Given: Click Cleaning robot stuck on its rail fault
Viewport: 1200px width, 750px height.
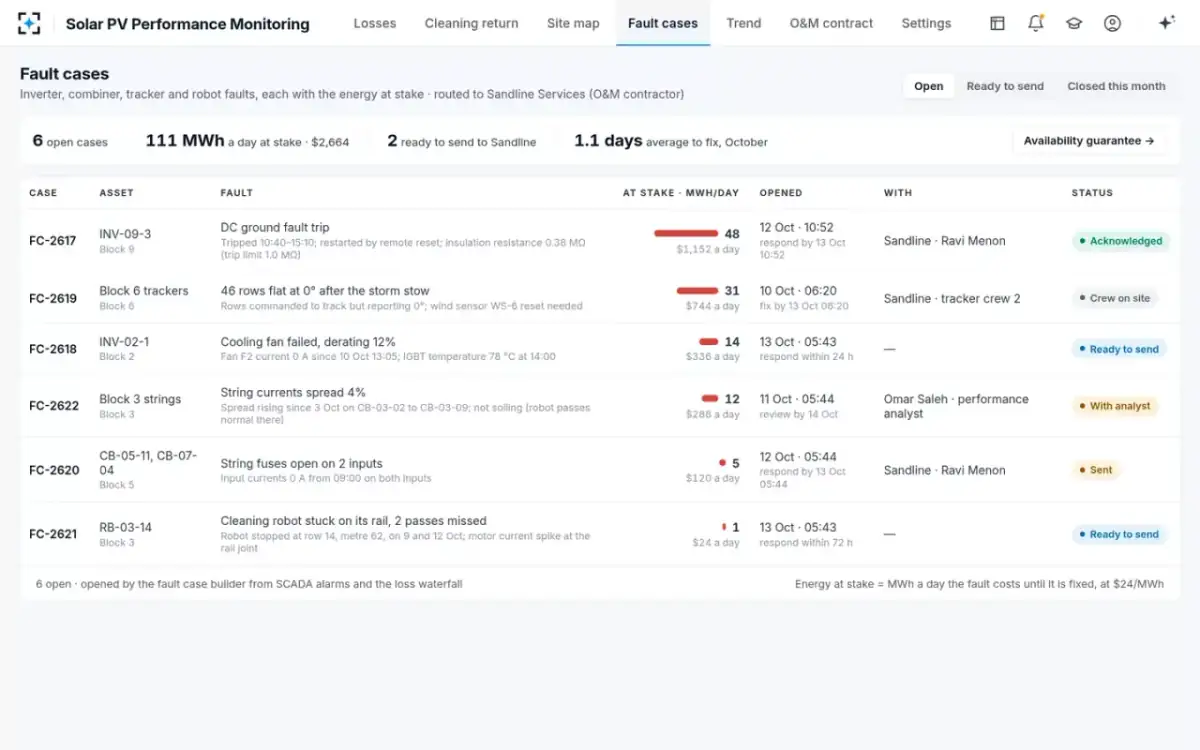Looking at the screenshot, I should 354,520.
